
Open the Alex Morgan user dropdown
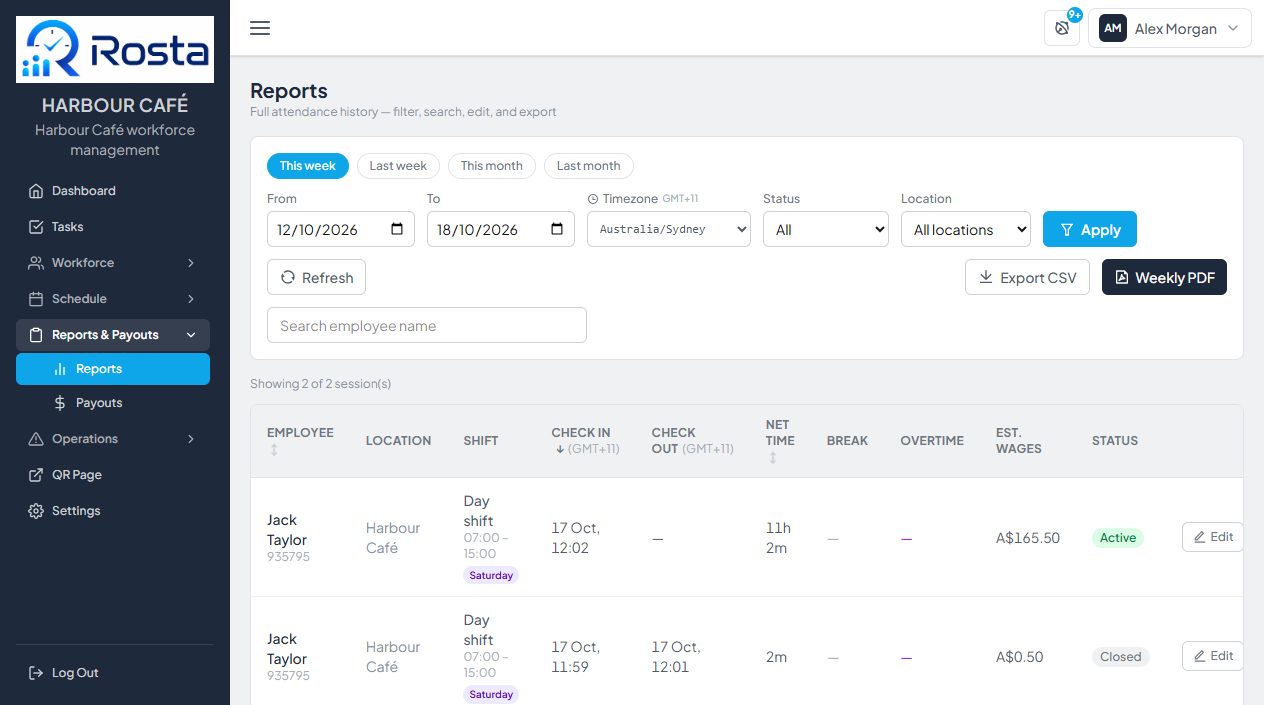(x=1170, y=29)
